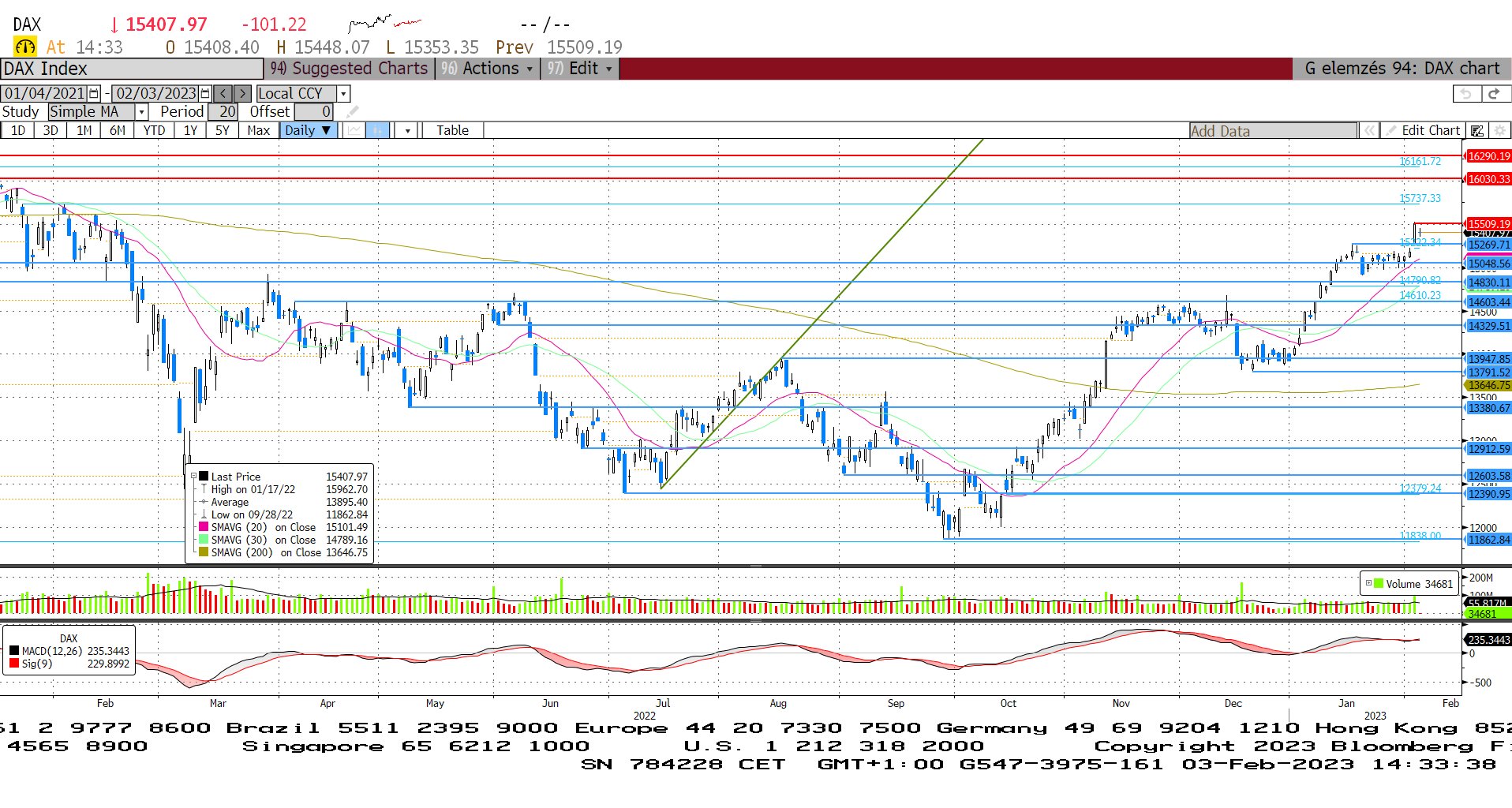Viewport: 1512px width, 808px height.
Task: Click the Period value field
Action: click(x=223, y=112)
